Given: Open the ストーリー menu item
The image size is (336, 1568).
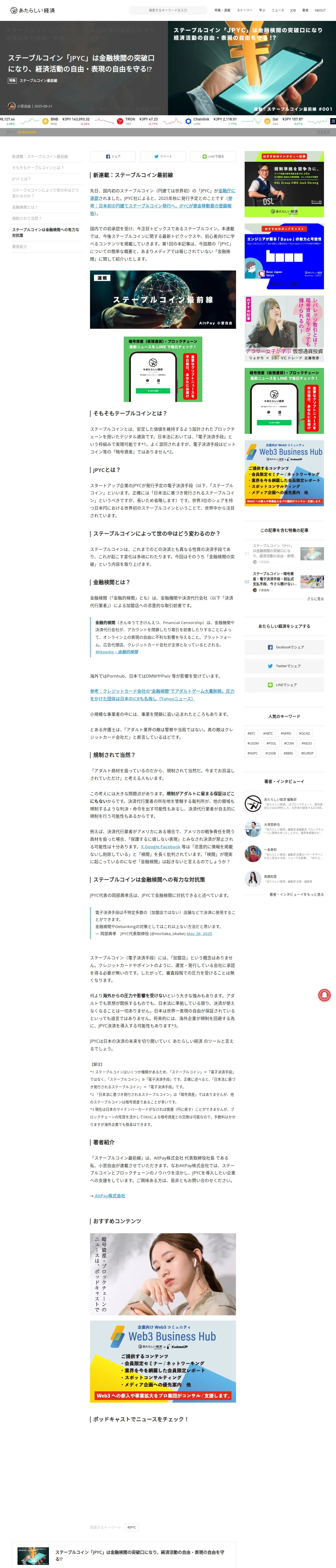Looking at the screenshot, I should point(244,10).
